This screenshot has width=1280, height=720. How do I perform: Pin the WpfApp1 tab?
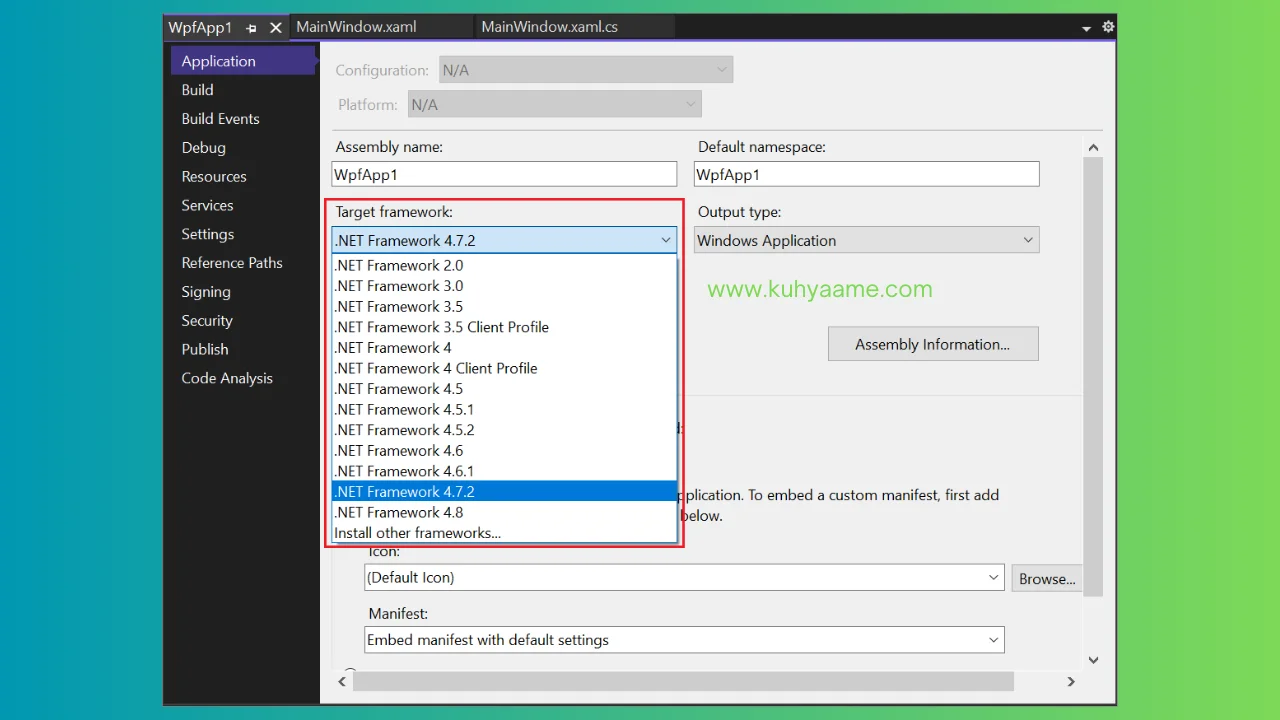(x=251, y=28)
